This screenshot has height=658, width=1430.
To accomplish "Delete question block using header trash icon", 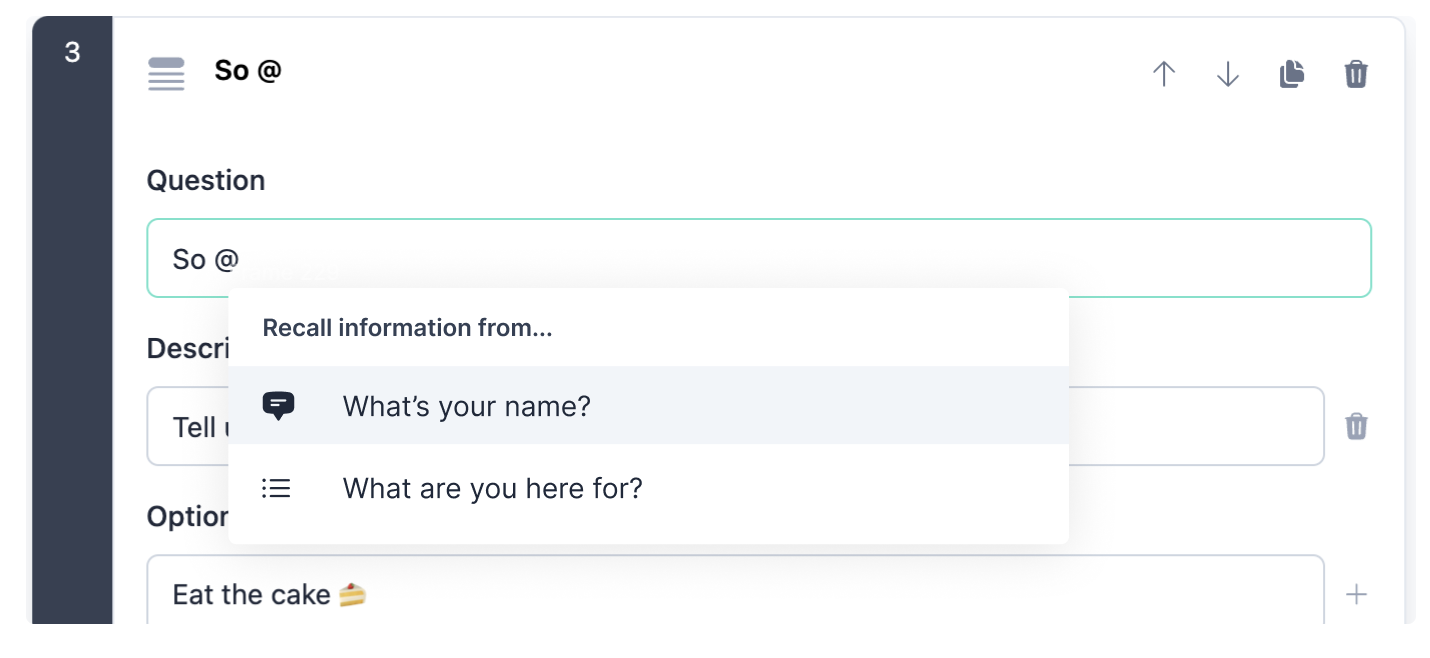I will [1356, 74].
